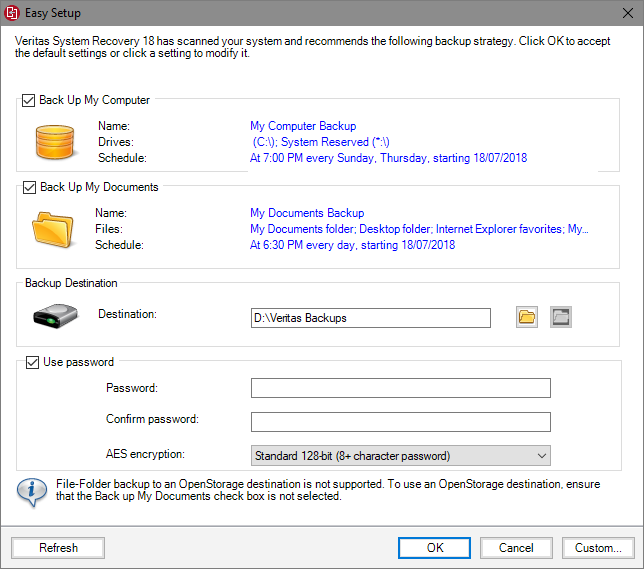Click the Cancel button
Image resolution: width=644 pixels, height=569 pixels.
(x=516, y=548)
